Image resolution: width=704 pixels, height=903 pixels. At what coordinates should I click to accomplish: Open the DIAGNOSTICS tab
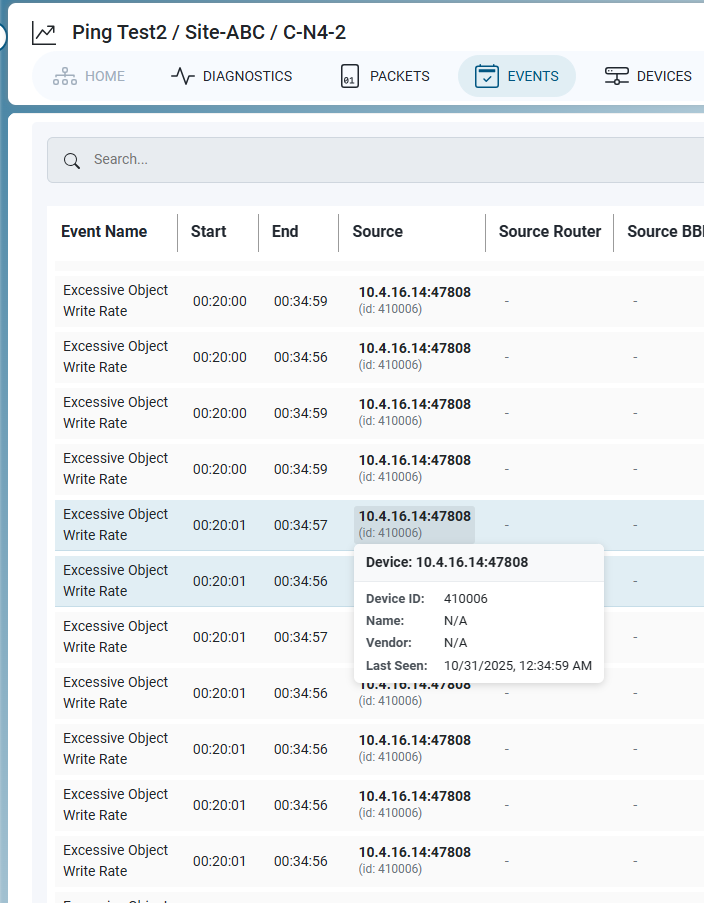pos(232,76)
